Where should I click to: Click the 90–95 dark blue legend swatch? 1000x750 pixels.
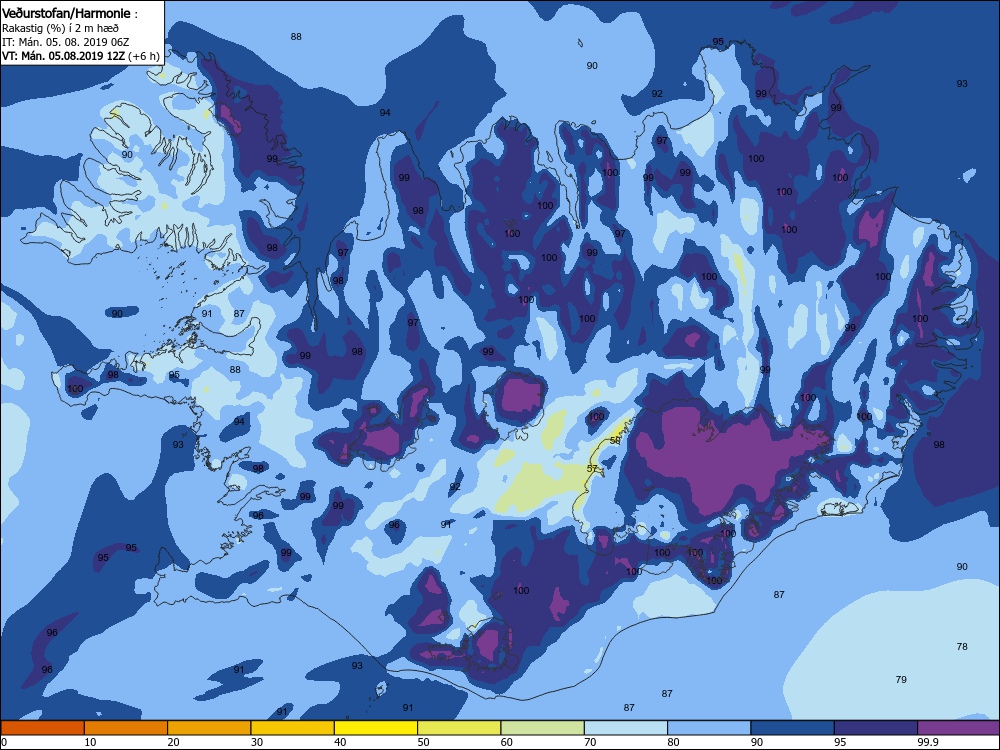[793, 728]
